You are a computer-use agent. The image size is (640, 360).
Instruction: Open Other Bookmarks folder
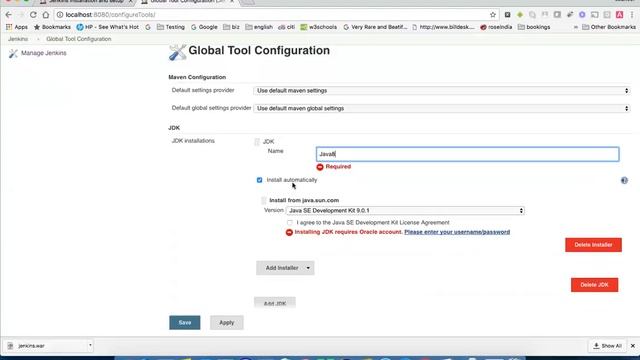pyautogui.click(x=609, y=27)
